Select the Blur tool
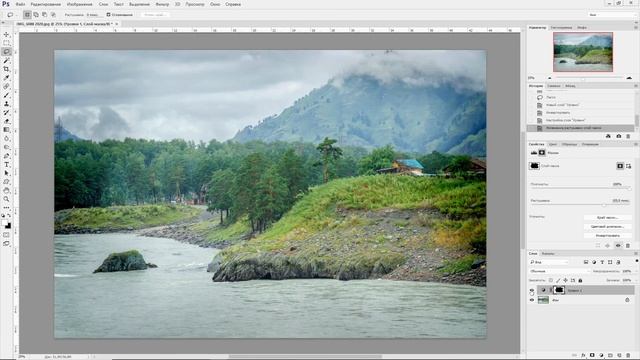Image resolution: width=640 pixels, height=360 pixels. (7, 138)
